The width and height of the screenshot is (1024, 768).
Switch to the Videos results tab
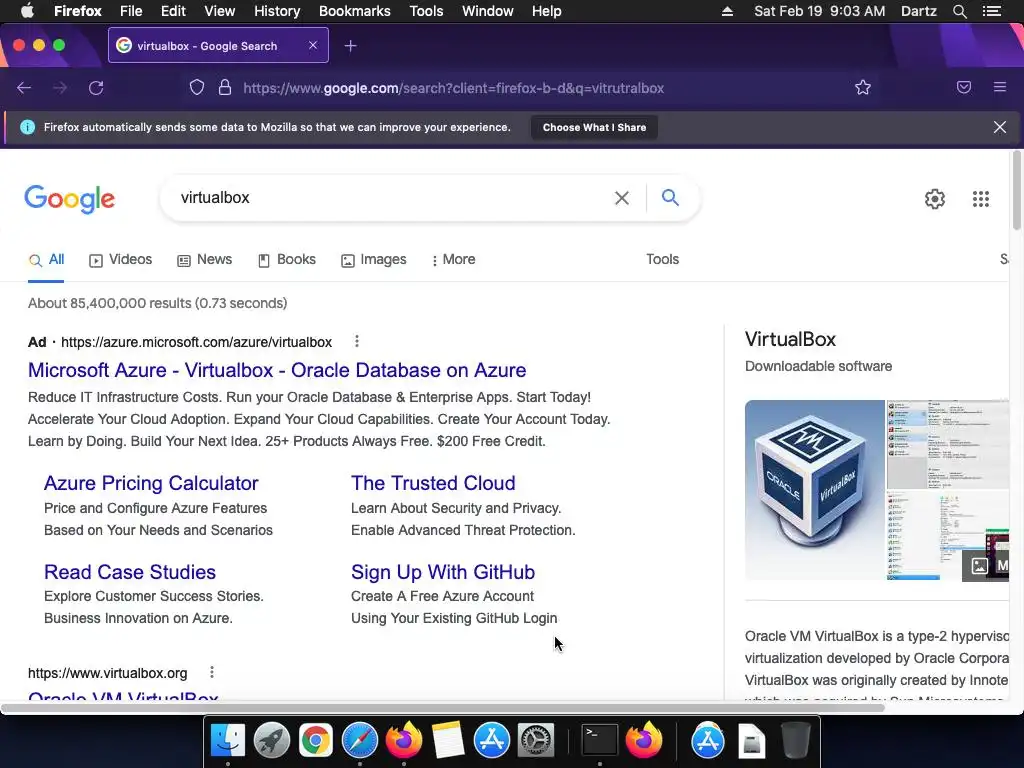coord(121,260)
